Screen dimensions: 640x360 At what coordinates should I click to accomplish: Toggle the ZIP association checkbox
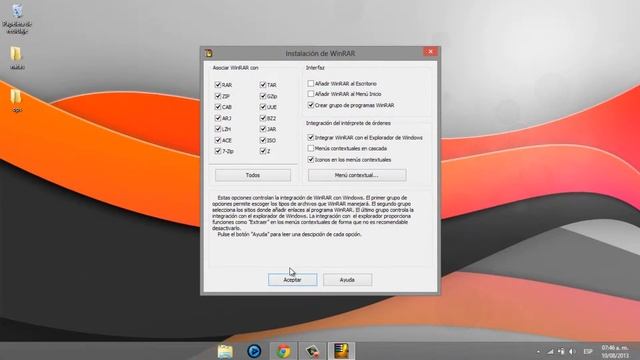[x=218, y=96]
